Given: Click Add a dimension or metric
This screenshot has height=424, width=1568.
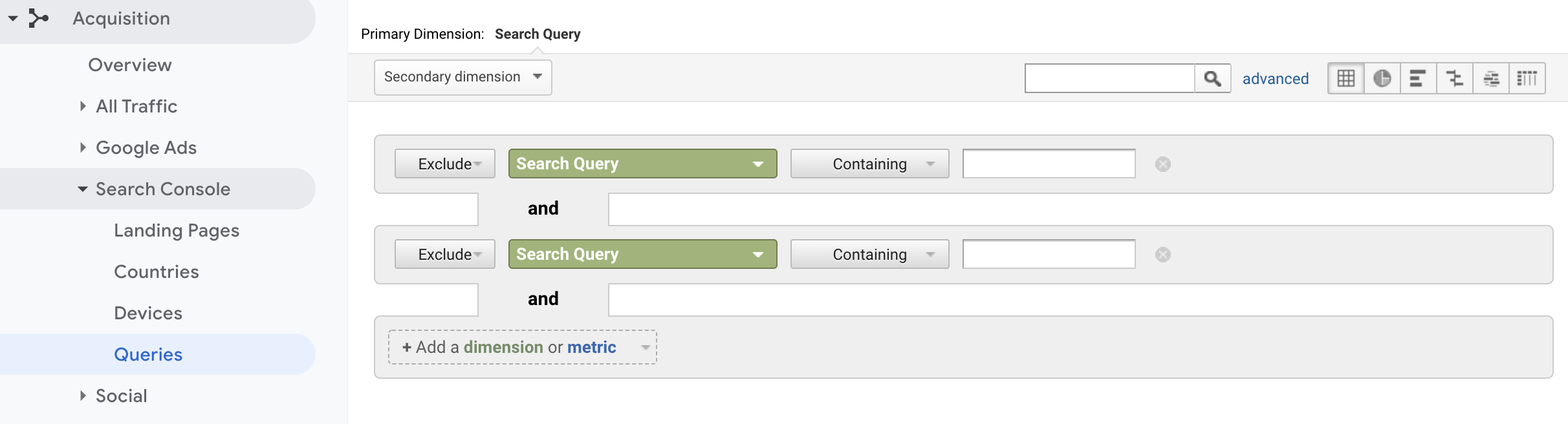Looking at the screenshot, I should click(521, 347).
